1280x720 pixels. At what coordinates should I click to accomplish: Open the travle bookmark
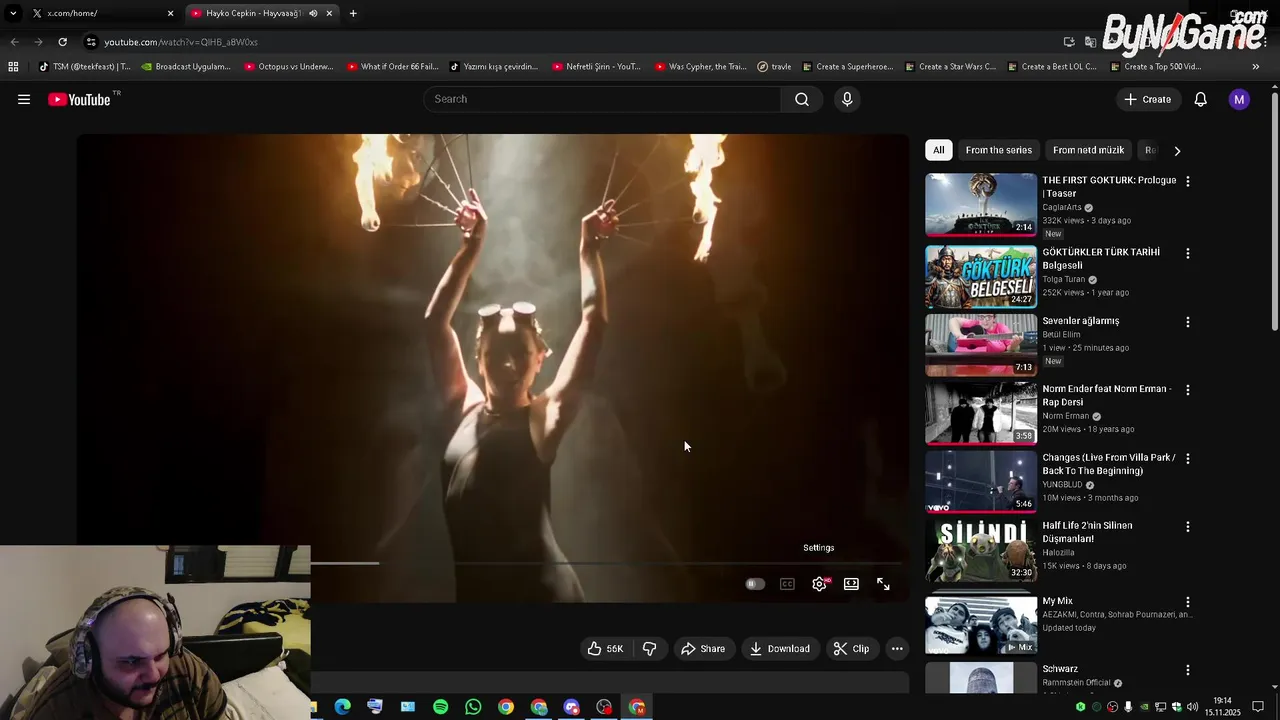[x=774, y=67]
